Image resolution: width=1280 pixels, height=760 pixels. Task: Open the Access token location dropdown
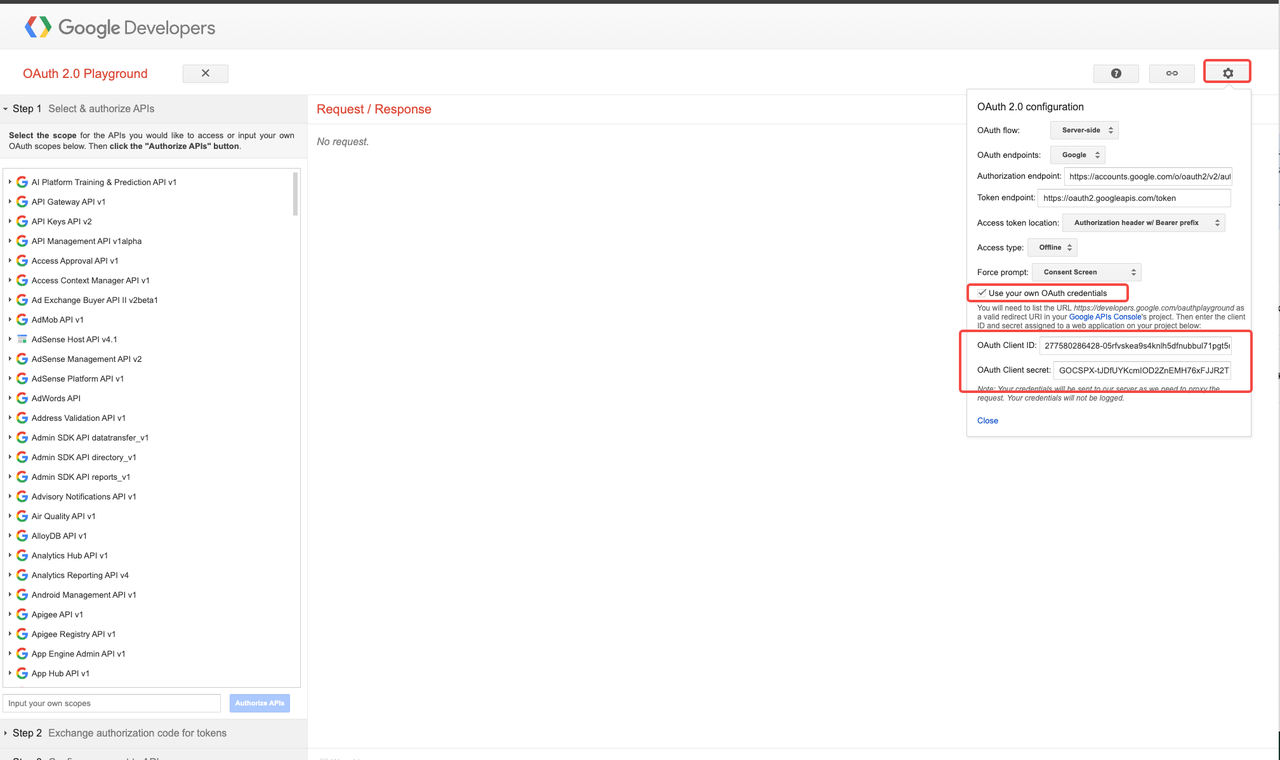[1143, 223]
